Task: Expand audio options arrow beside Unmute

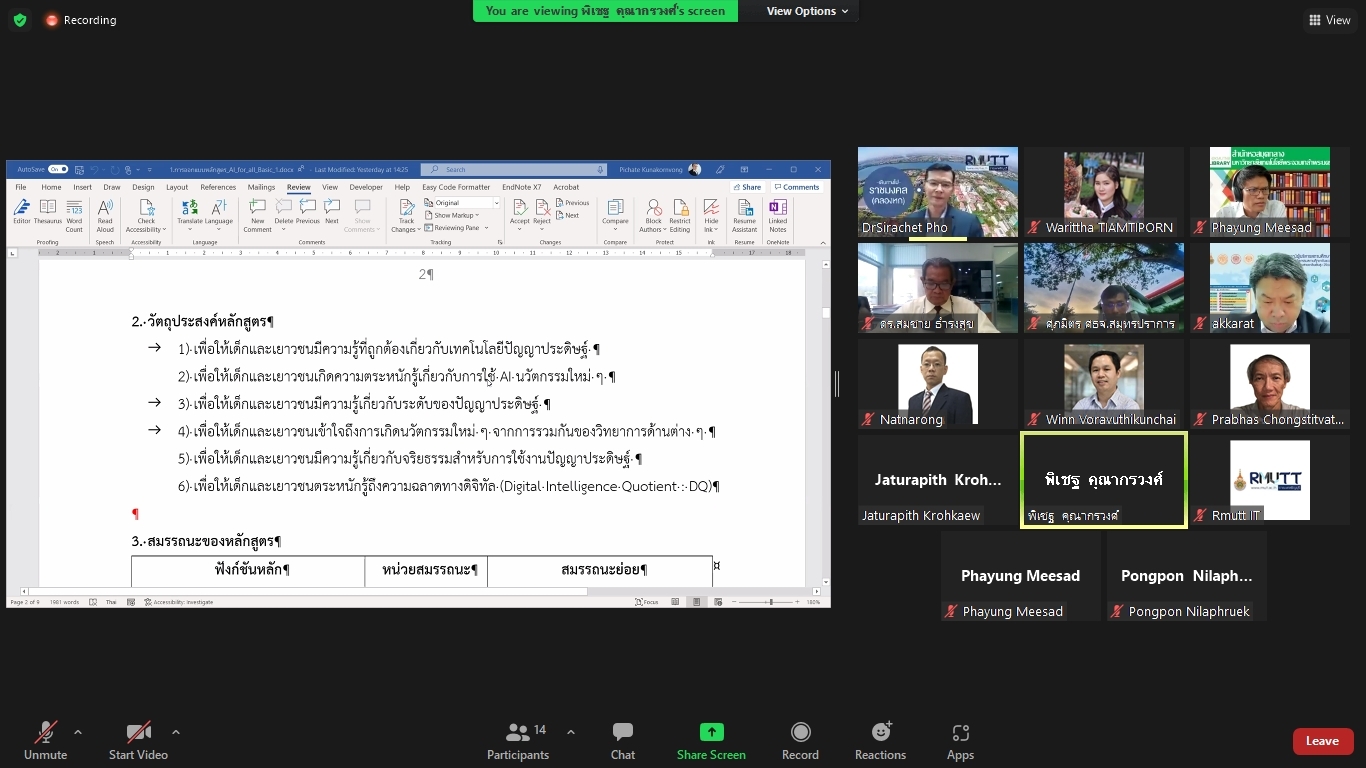Action: [78, 732]
